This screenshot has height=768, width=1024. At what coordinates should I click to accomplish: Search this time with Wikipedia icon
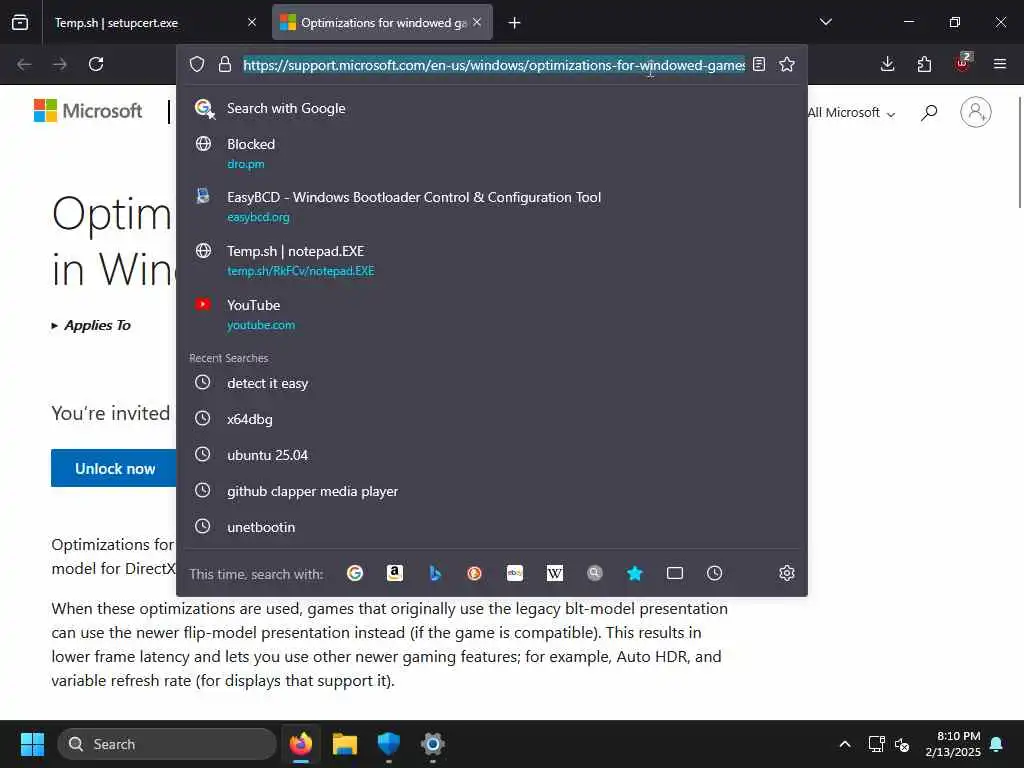(x=554, y=573)
